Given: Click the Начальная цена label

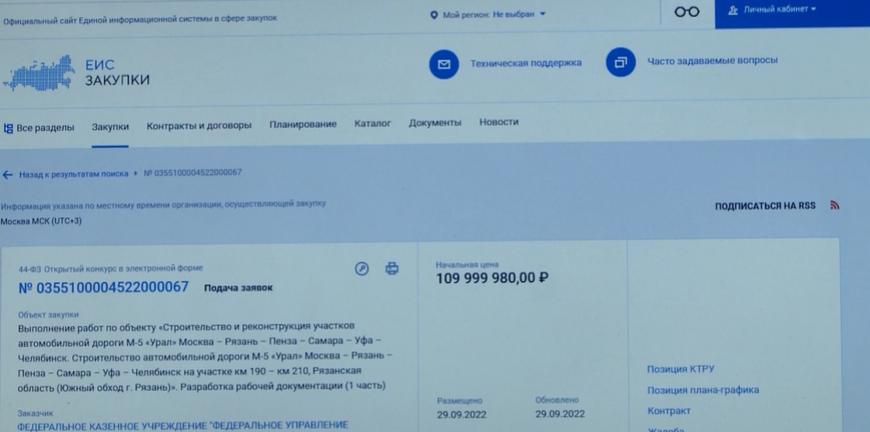Looking at the screenshot, I should click(x=467, y=265).
